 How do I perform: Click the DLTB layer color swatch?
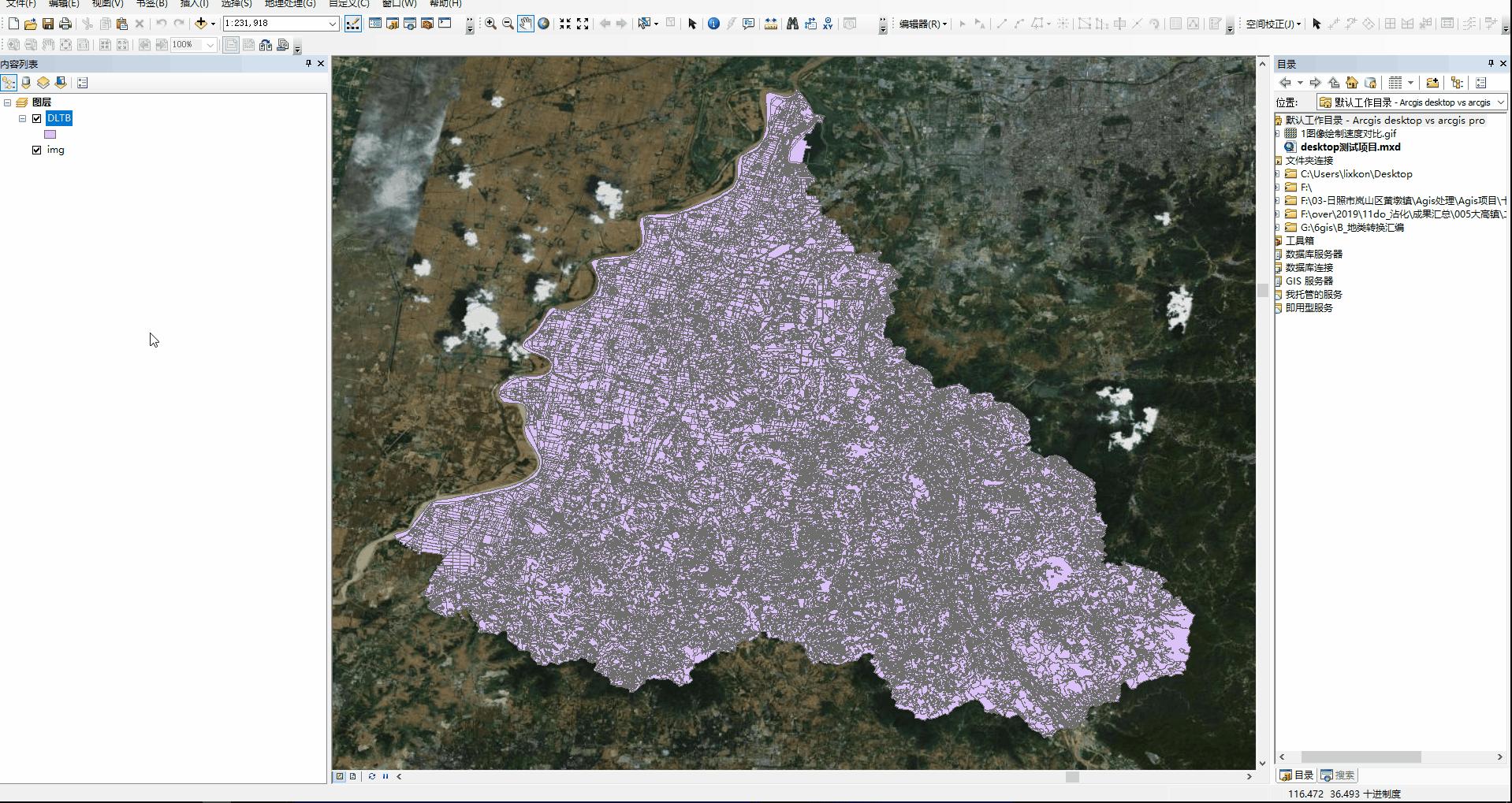(x=50, y=134)
